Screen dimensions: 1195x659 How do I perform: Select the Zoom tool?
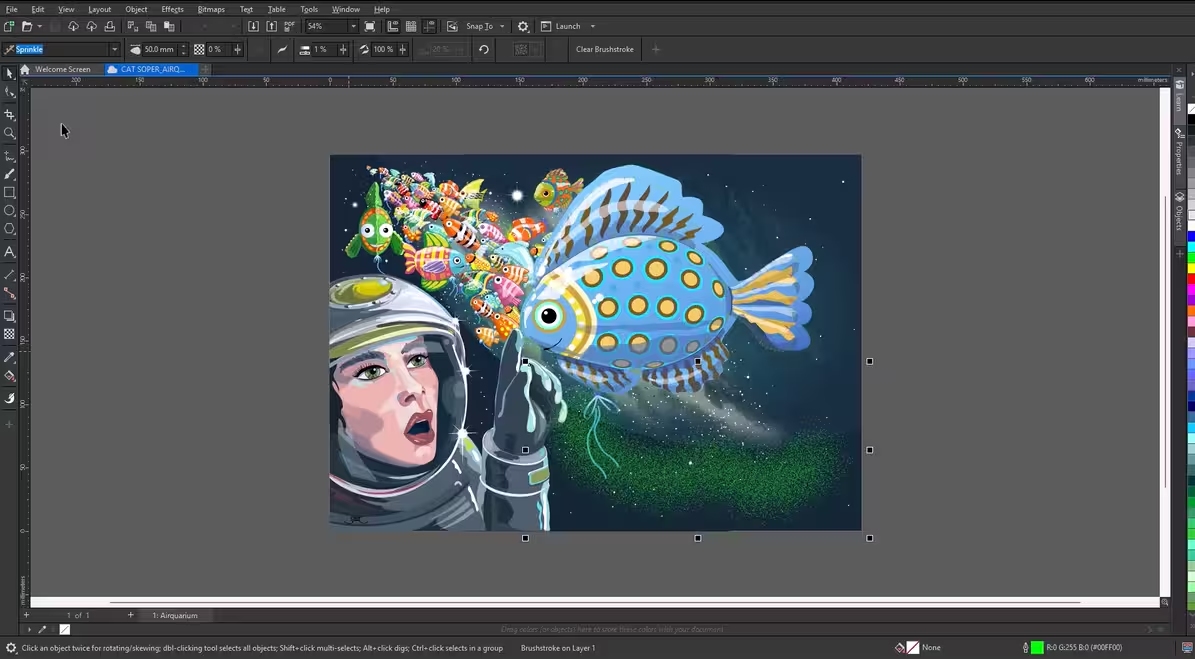pos(10,133)
